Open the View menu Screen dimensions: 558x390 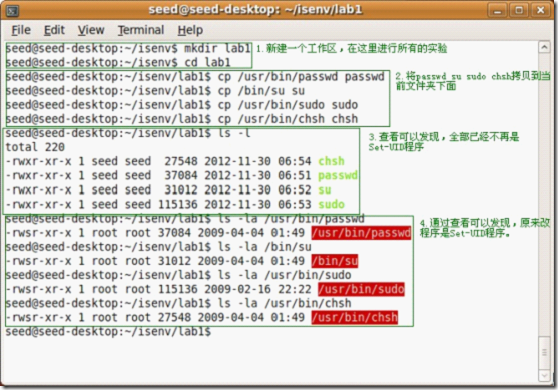click(91, 30)
